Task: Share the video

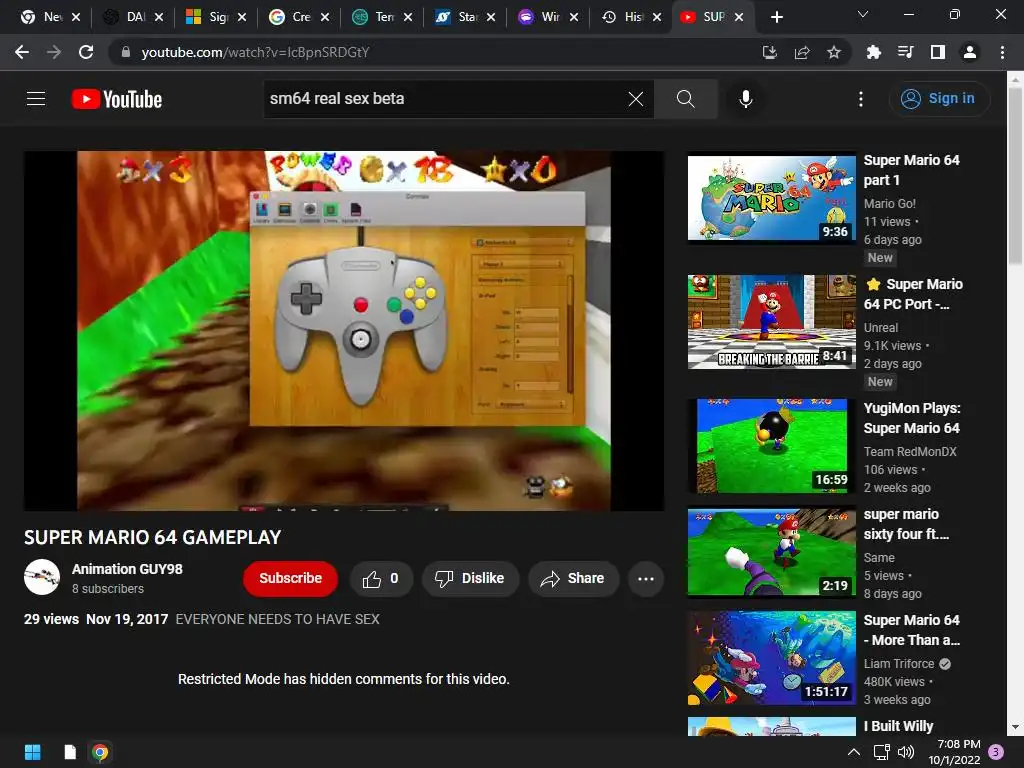Action: [573, 579]
